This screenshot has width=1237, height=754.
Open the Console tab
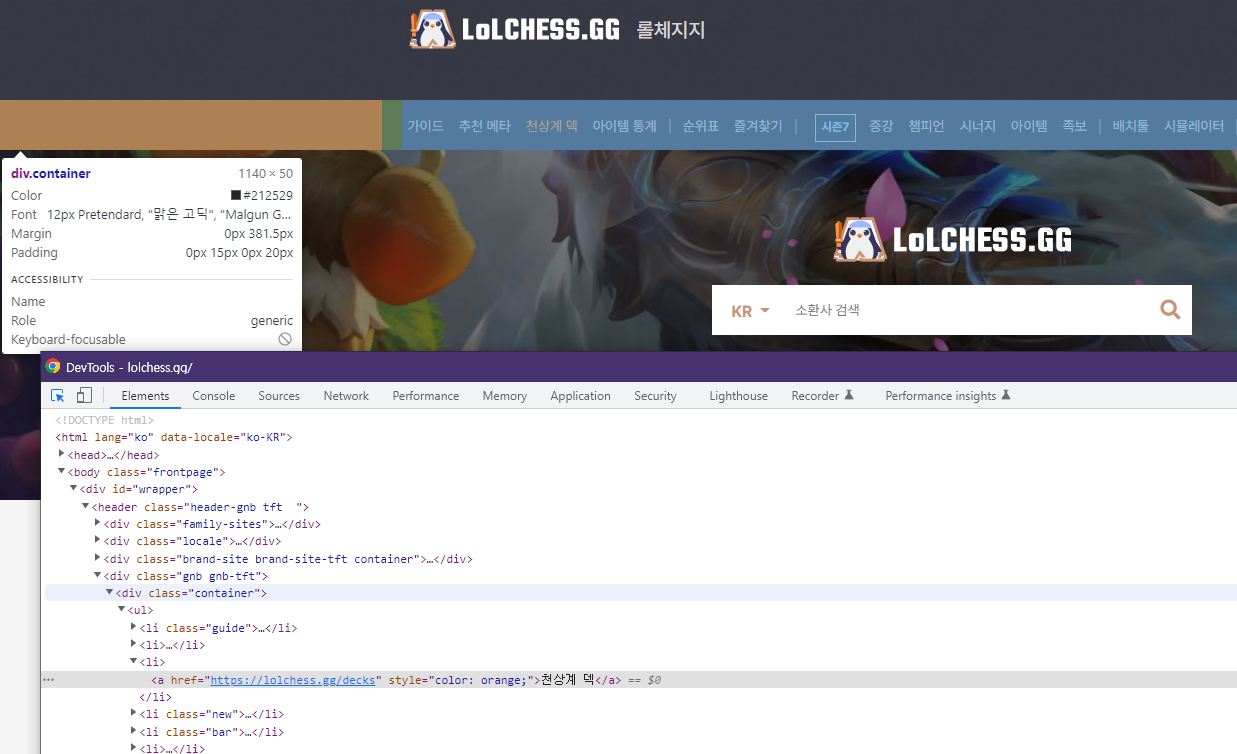[214, 396]
